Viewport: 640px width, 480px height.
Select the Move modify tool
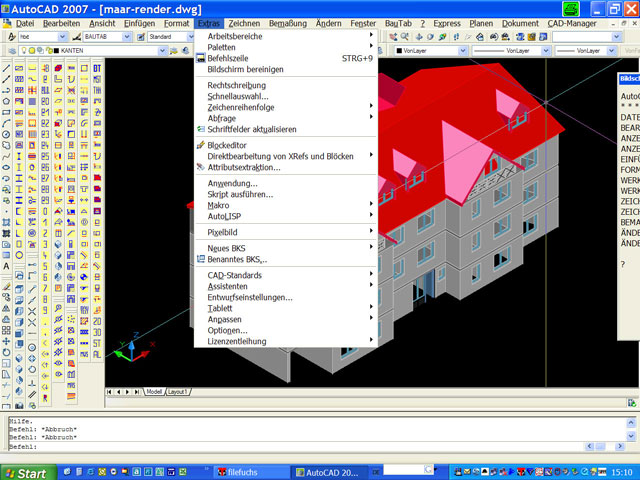[x=6, y=342]
